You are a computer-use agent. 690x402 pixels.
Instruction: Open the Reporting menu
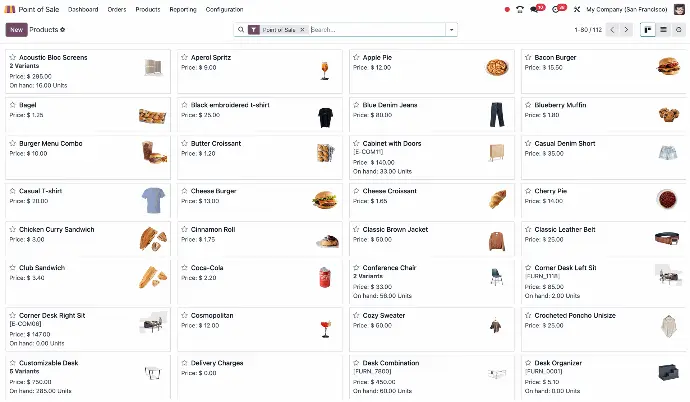[x=183, y=9]
